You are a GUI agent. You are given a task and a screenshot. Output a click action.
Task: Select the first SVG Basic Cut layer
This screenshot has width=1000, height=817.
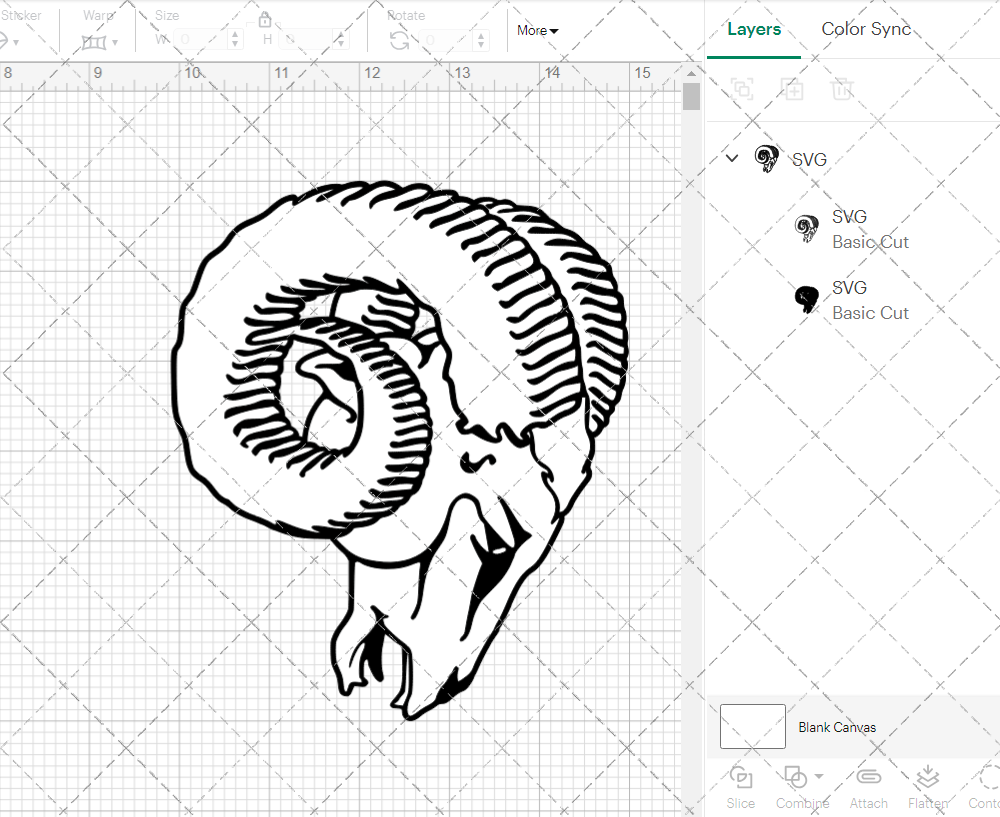(852, 229)
